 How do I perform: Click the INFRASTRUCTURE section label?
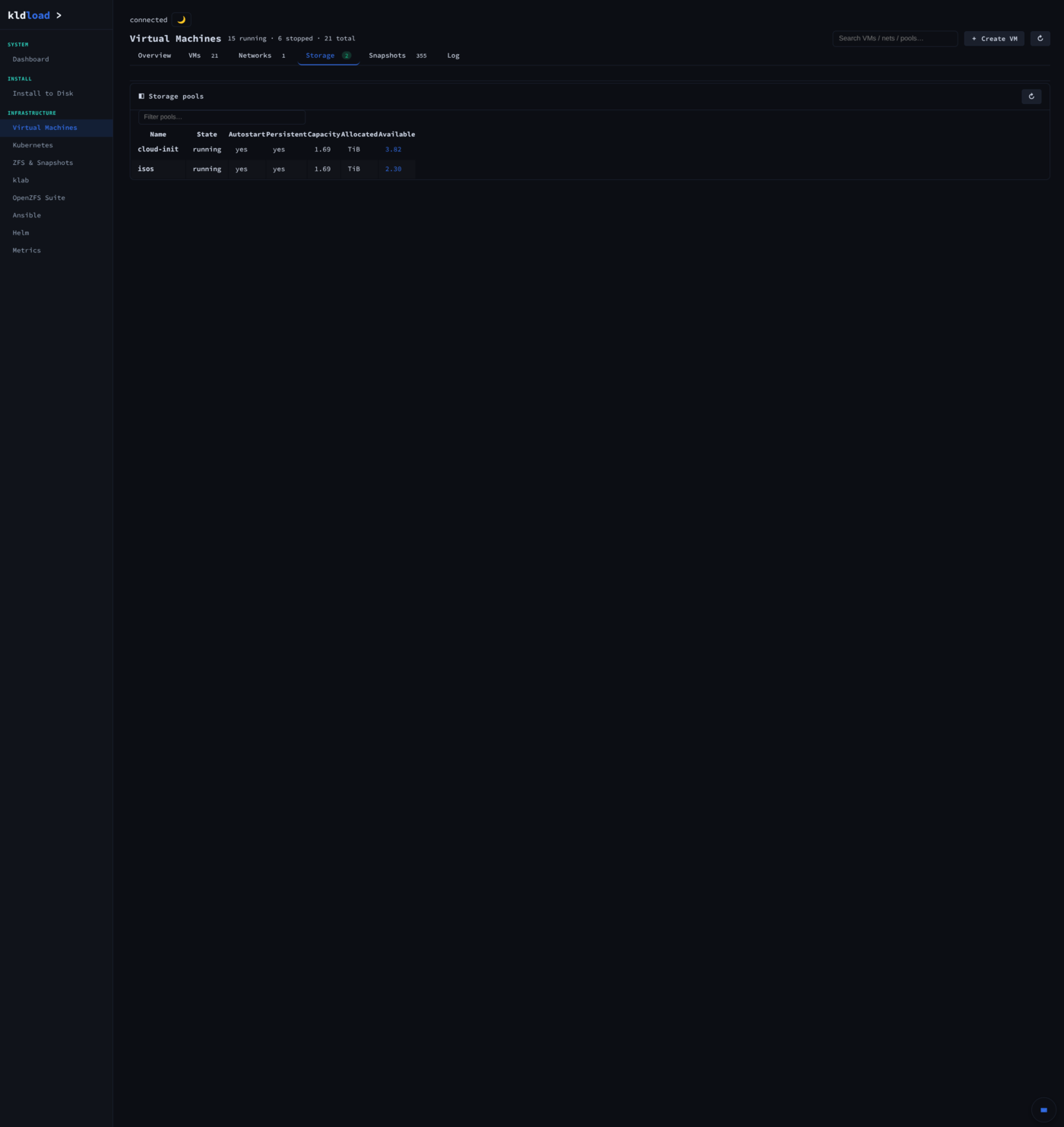click(32, 113)
